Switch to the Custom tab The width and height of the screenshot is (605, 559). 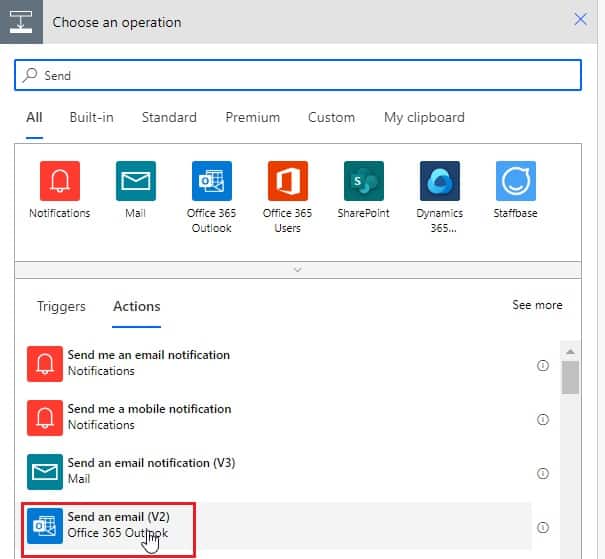point(331,117)
